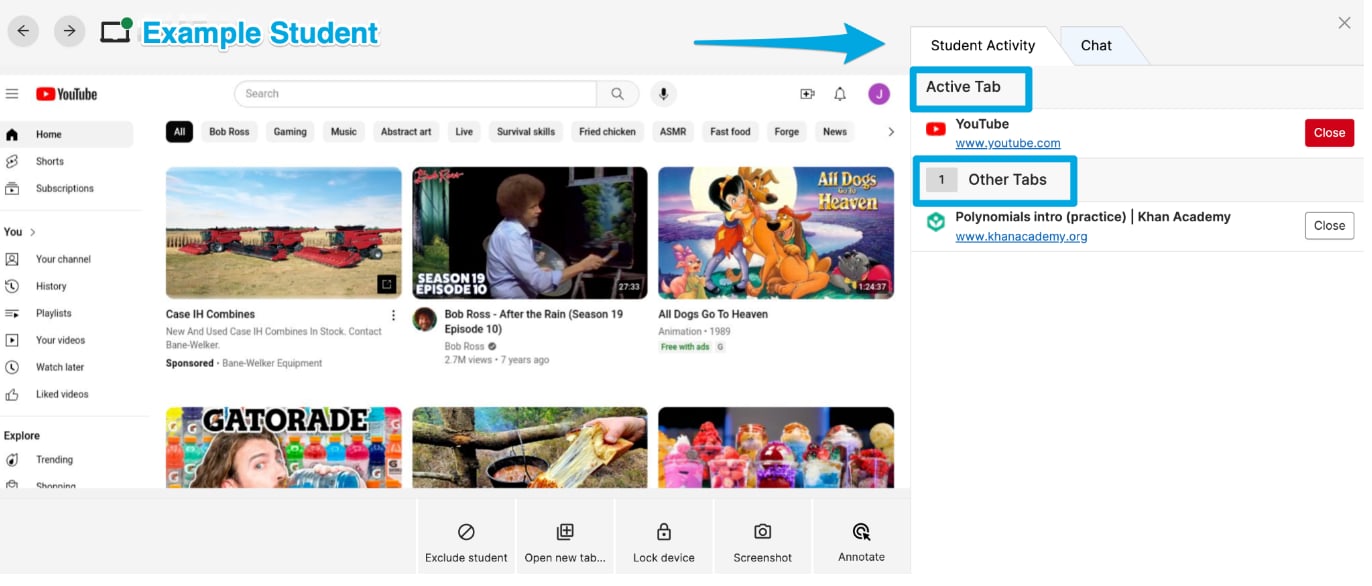Click Bob Ross - After the Rain title
The height and width of the screenshot is (586, 1372).
point(534,321)
